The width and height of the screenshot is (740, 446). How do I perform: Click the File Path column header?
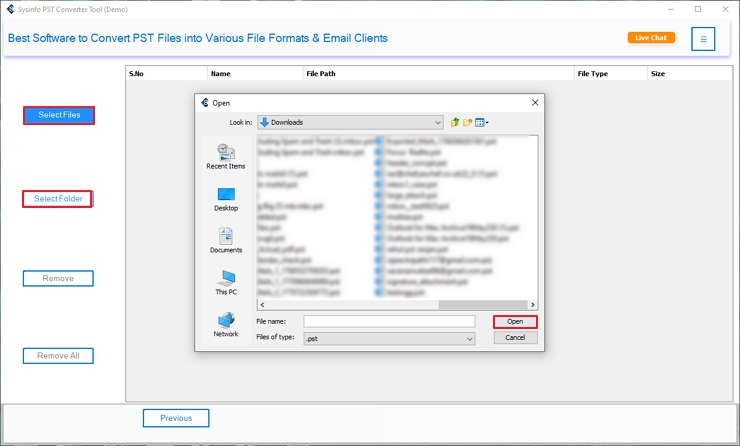tap(438, 74)
